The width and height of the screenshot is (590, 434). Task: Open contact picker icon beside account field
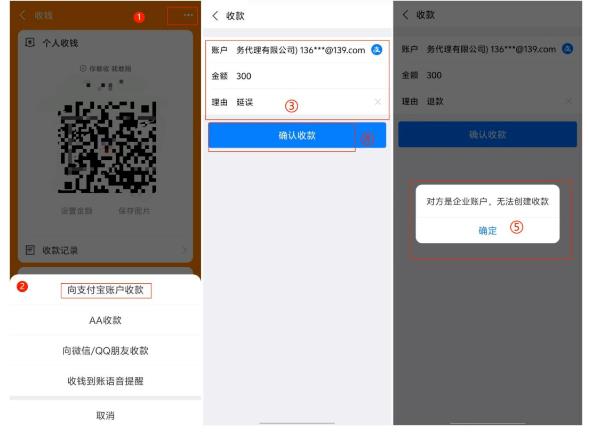(x=376, y=50)
